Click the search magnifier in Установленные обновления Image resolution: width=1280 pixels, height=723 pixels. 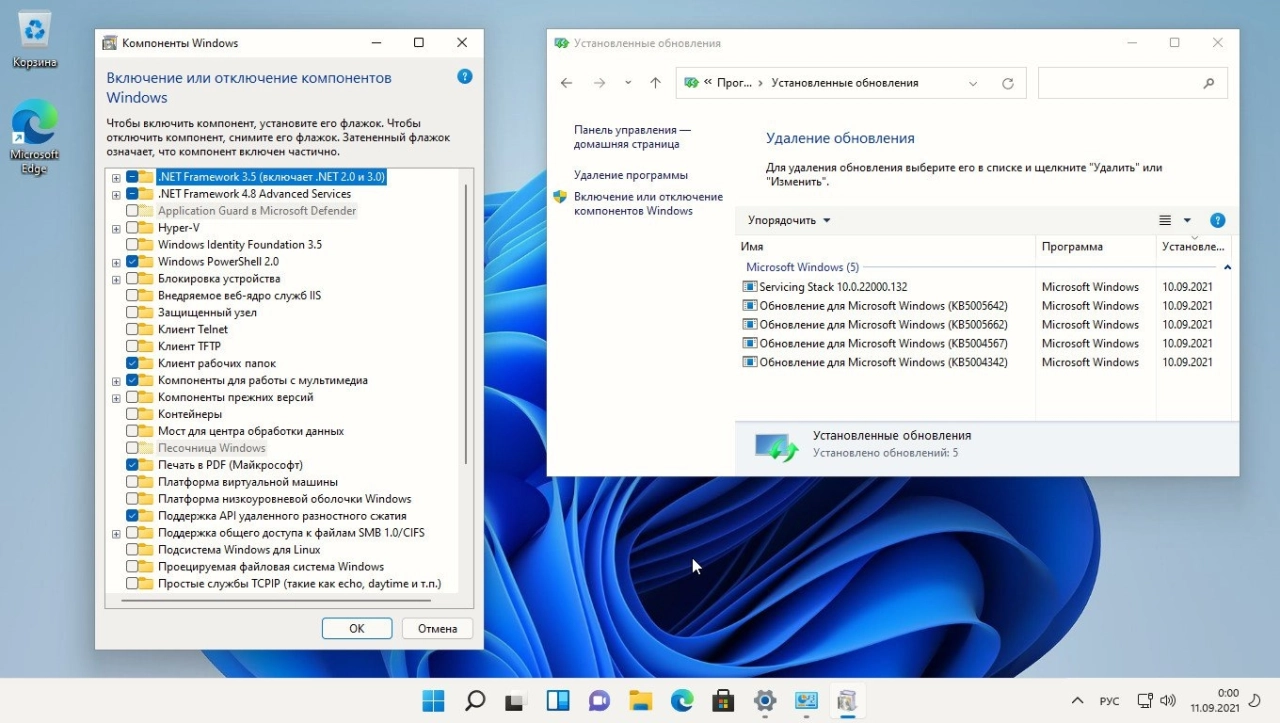click(1209, 83)
